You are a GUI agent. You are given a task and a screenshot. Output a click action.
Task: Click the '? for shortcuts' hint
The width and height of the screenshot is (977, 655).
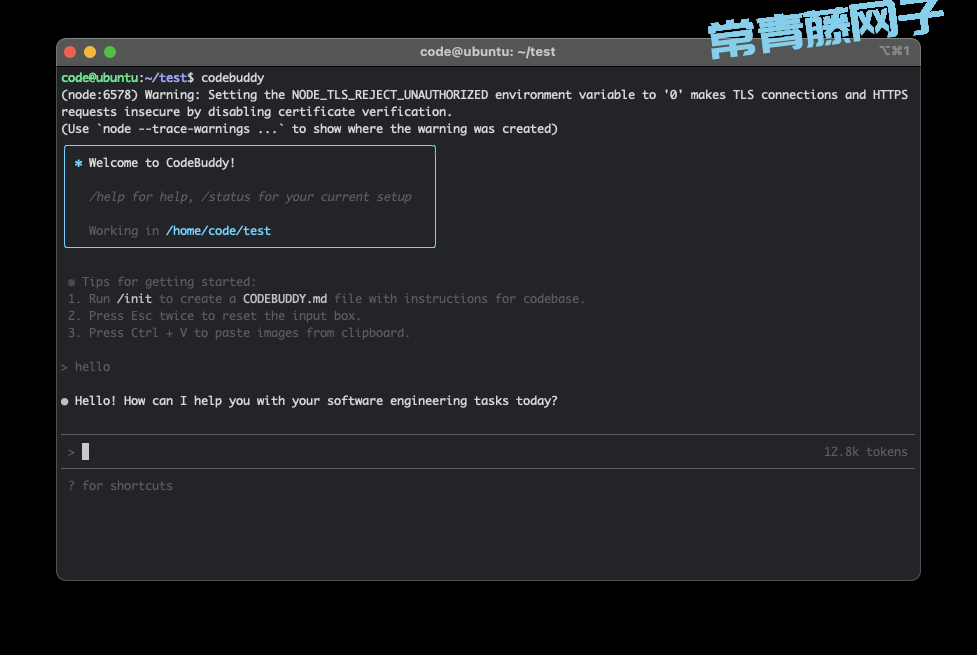point(120,486)
